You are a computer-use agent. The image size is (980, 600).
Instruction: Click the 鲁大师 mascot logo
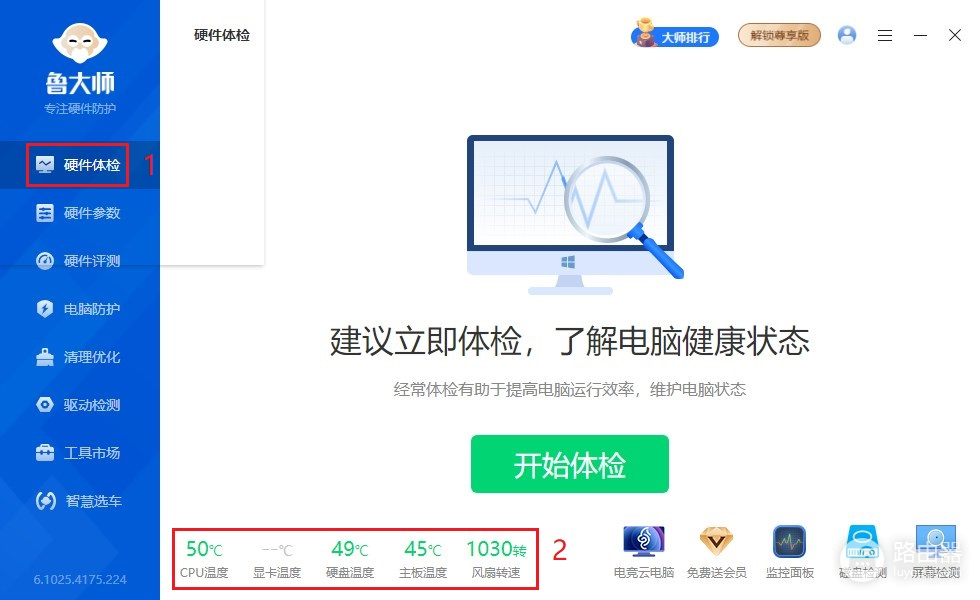pyautogui.click(x=80, y=43)
